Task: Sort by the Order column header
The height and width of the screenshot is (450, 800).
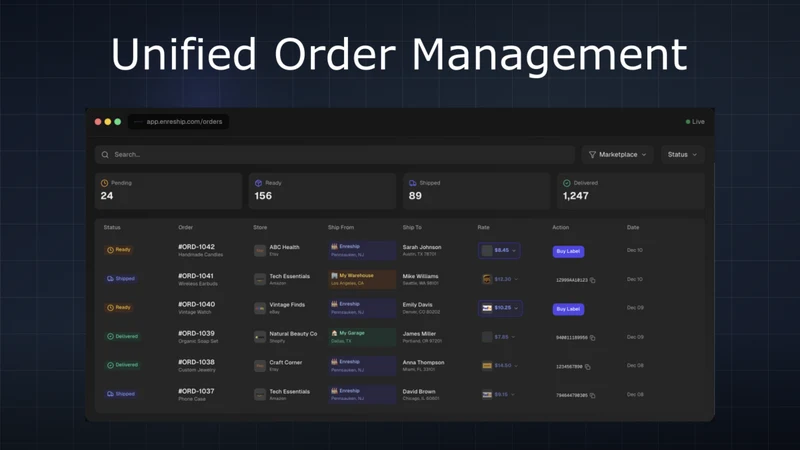Action: point(186,228)
